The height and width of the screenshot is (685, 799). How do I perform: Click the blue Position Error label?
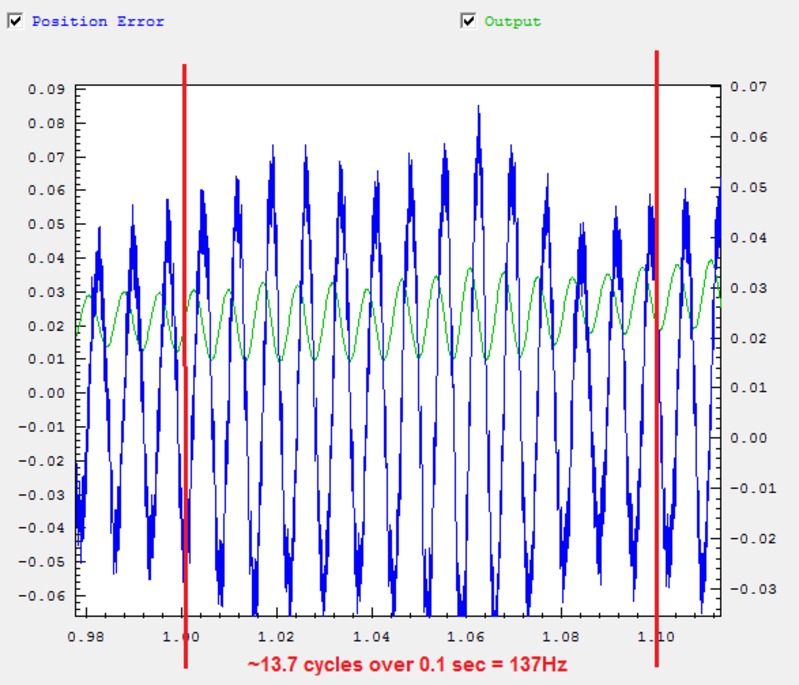click(x=98, y=21)
